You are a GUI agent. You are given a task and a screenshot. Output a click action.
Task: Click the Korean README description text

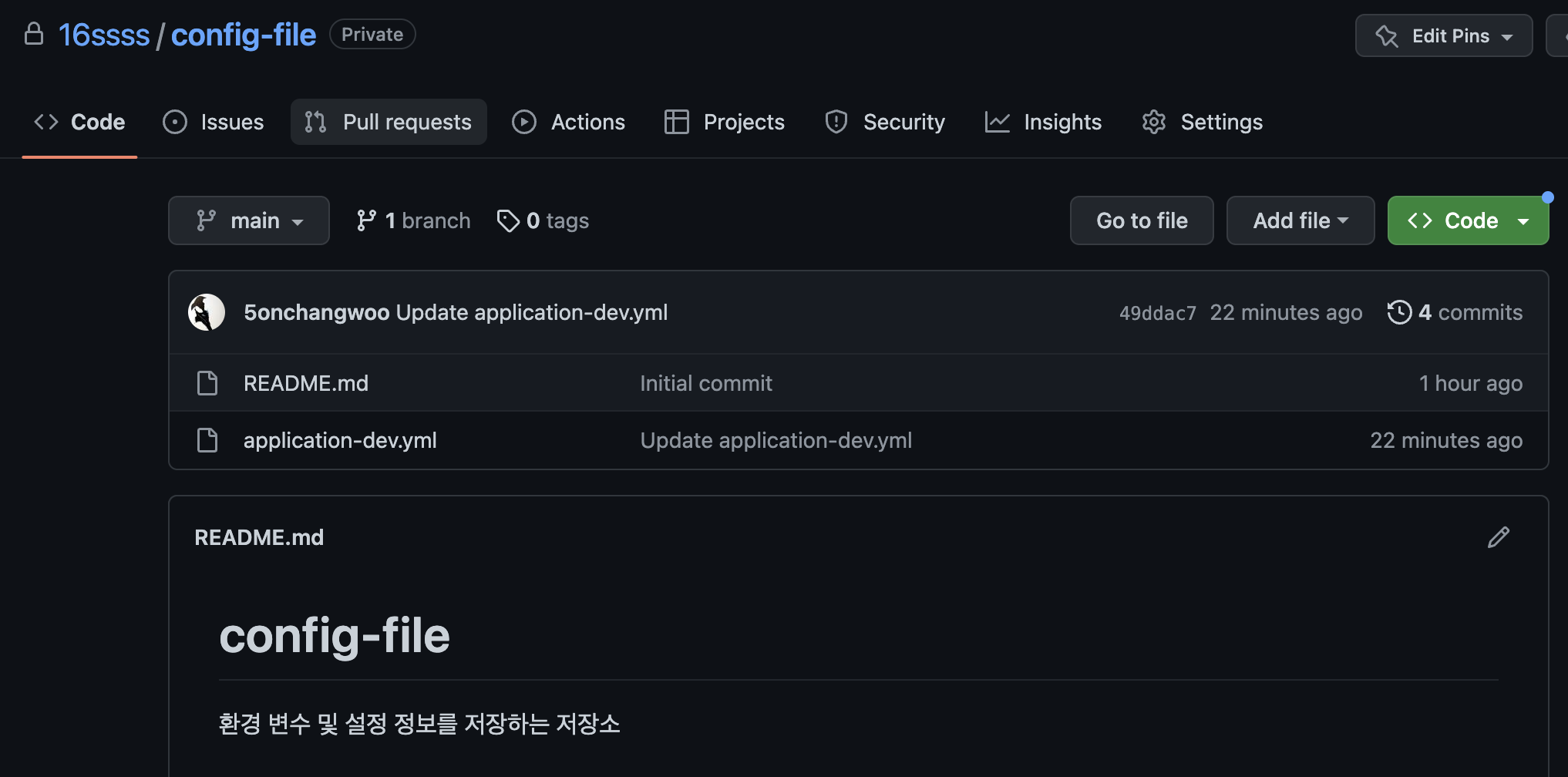pos(419,724)
